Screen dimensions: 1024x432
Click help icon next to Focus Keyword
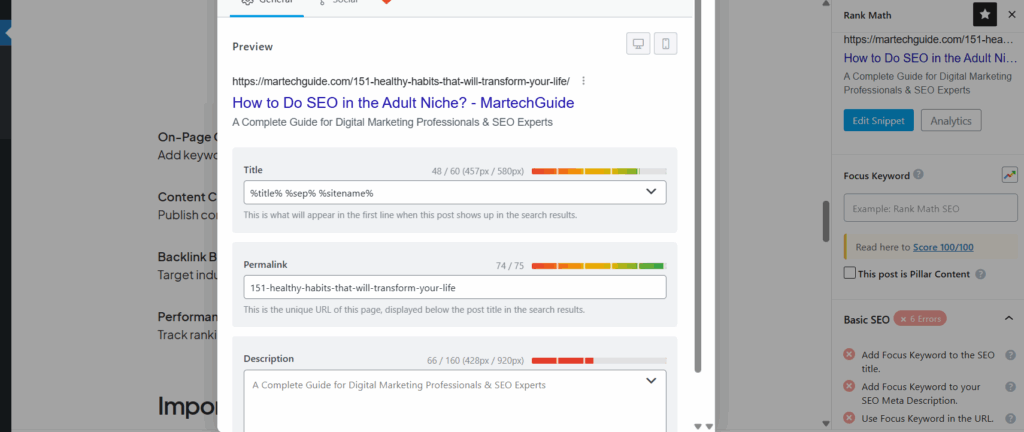[918, 175]
